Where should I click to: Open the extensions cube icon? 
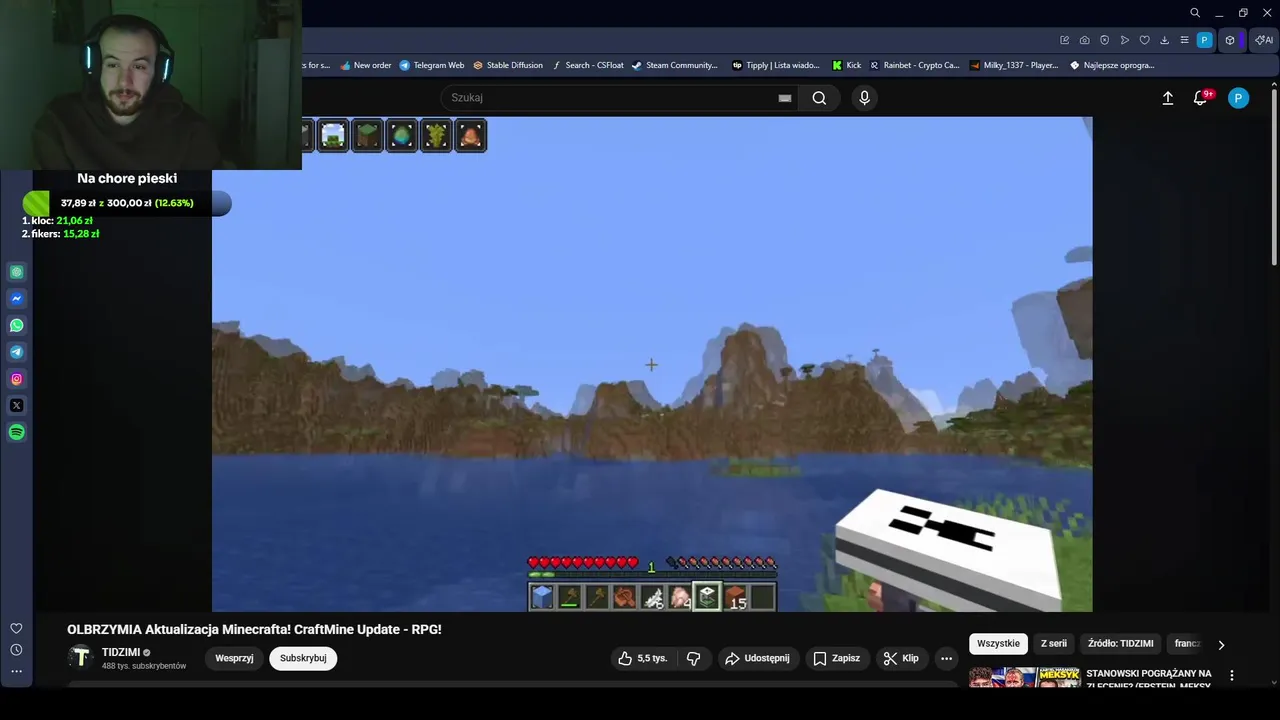click(1230, 40)
